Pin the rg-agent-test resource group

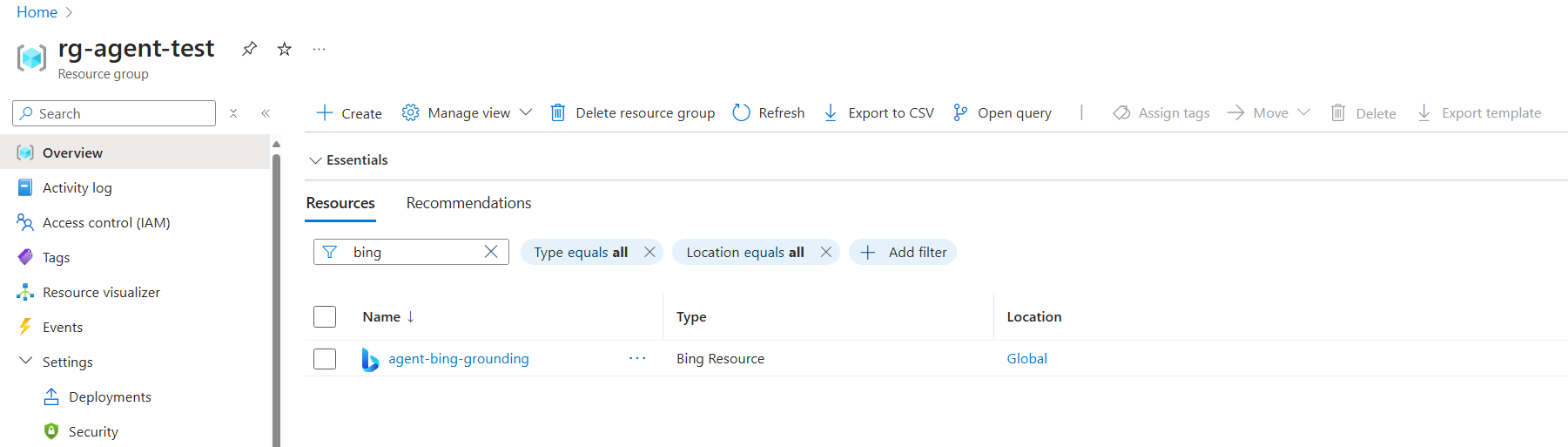coord(250,49)
